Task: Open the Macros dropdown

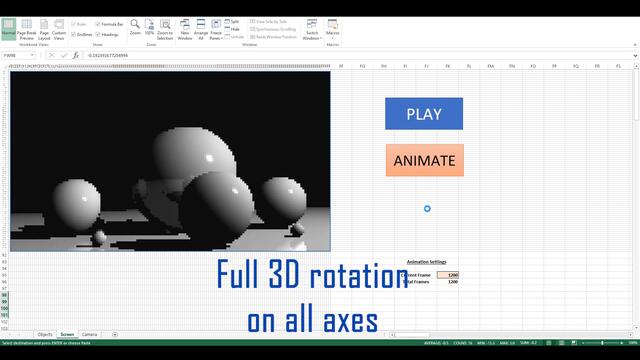Action: click(333, 29)
